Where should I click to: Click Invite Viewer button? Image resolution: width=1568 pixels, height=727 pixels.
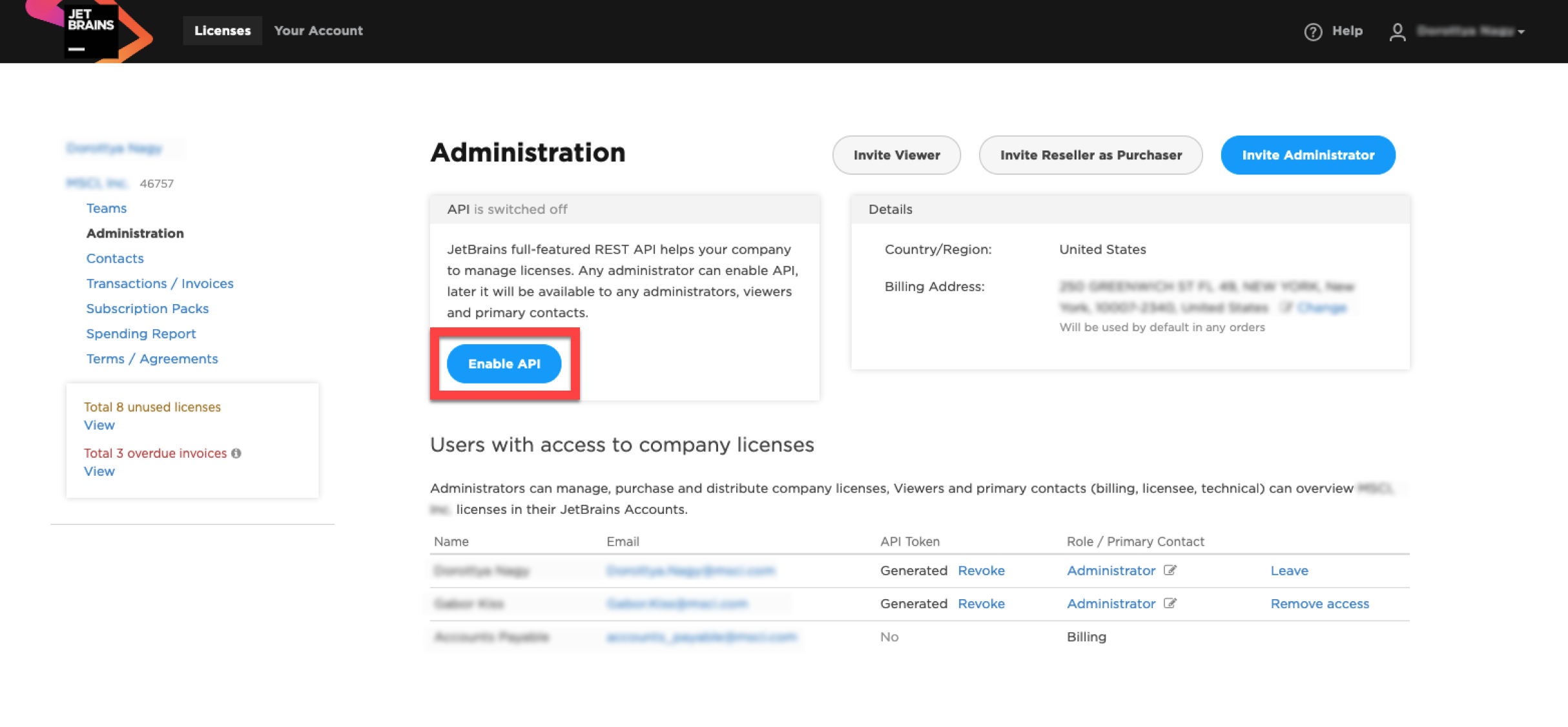pyautogui.click(x=896, y=155)
